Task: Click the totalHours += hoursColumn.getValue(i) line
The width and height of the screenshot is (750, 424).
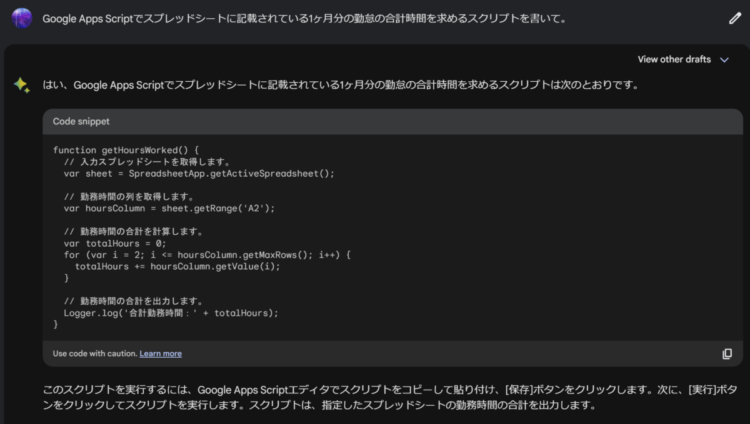Action: [x=177, y=267]
